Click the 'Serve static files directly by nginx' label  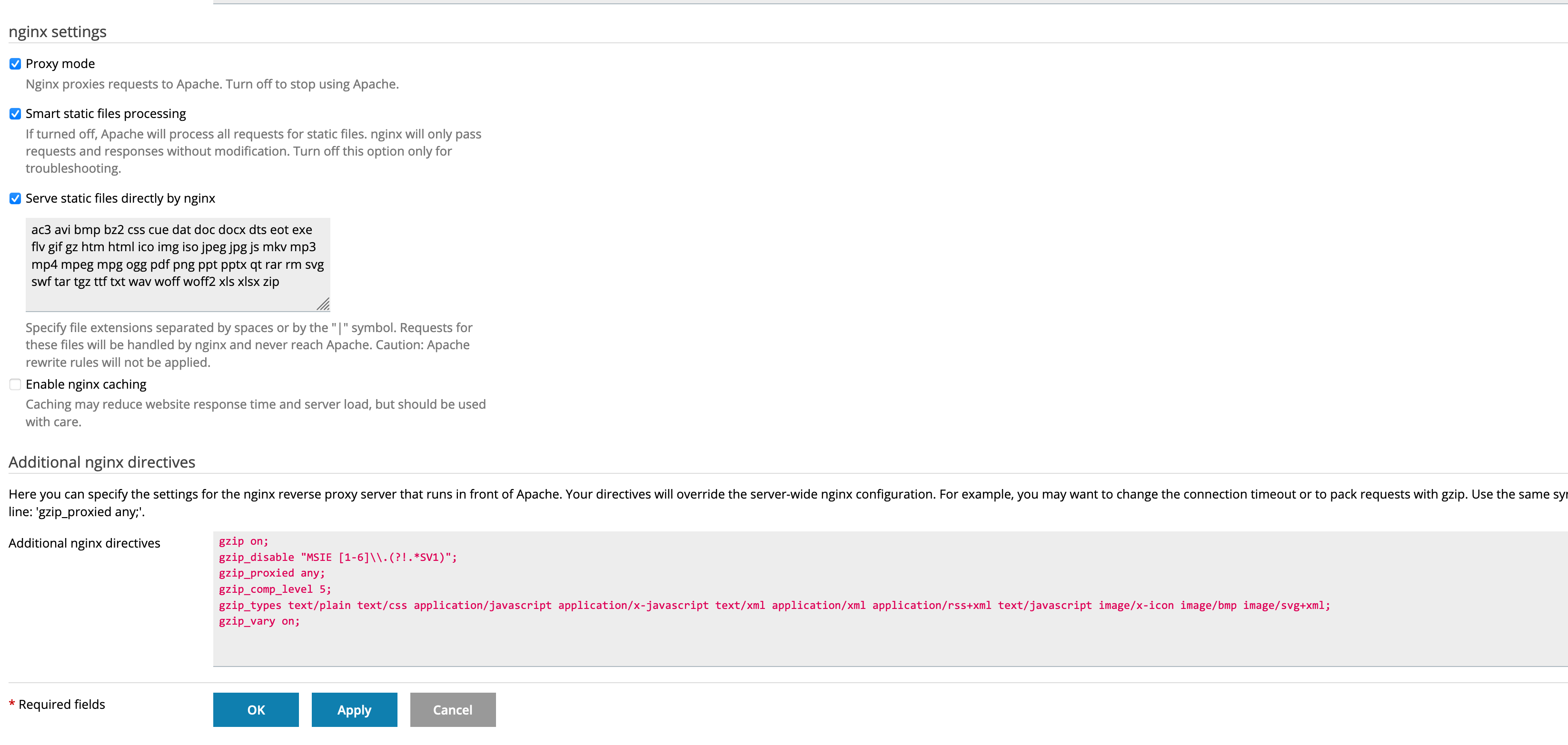click(120, 198)
